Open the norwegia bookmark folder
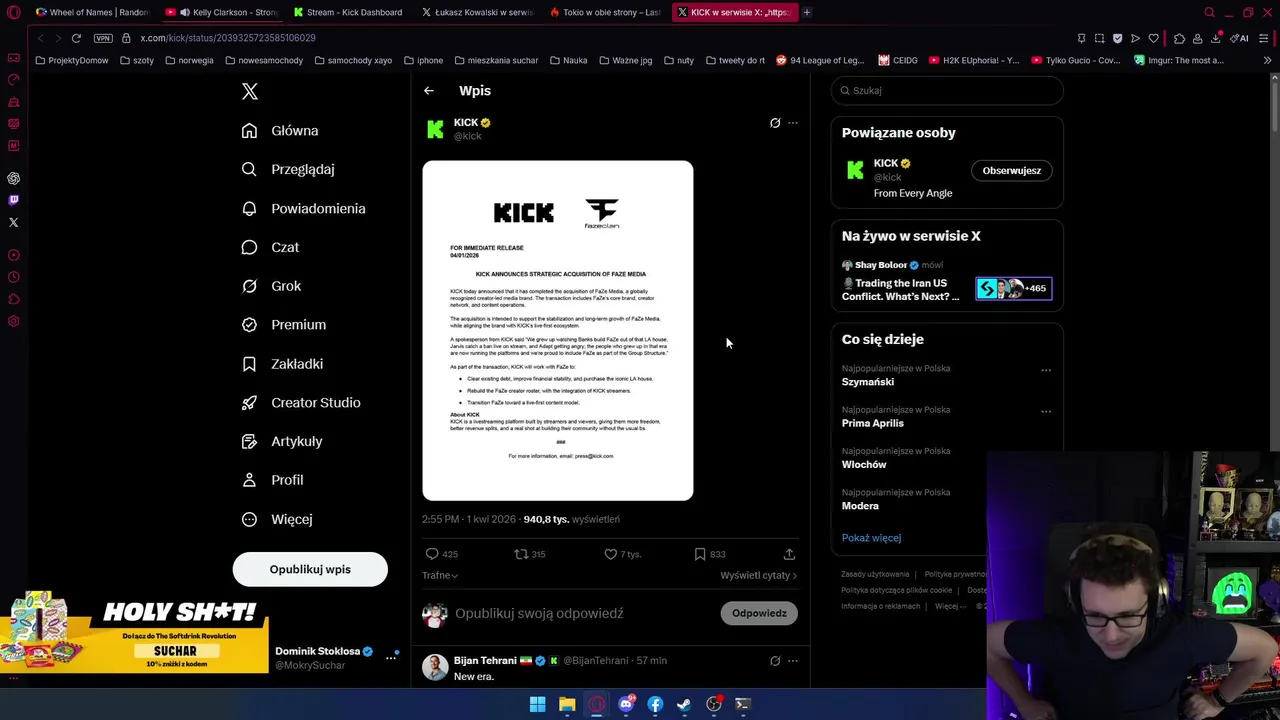 coord(189,60)
